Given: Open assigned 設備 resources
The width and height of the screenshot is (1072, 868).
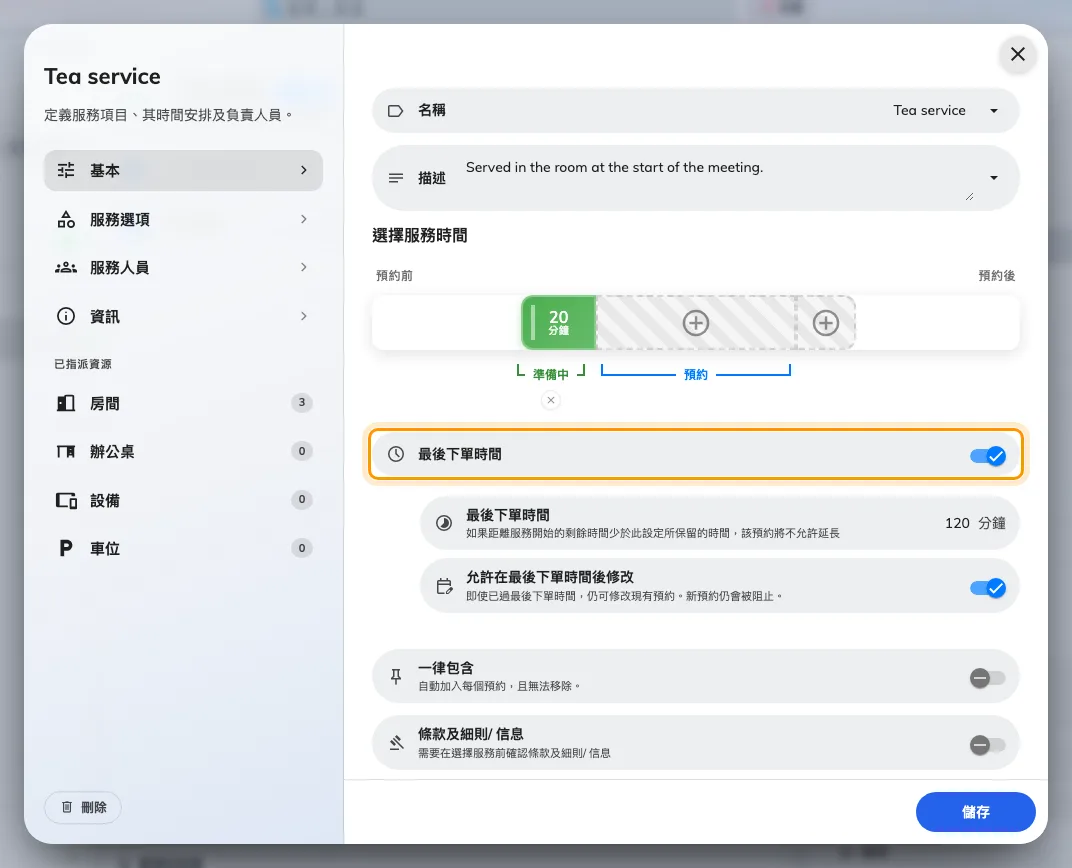Looking at the screenshot, I should click(183, 500).
